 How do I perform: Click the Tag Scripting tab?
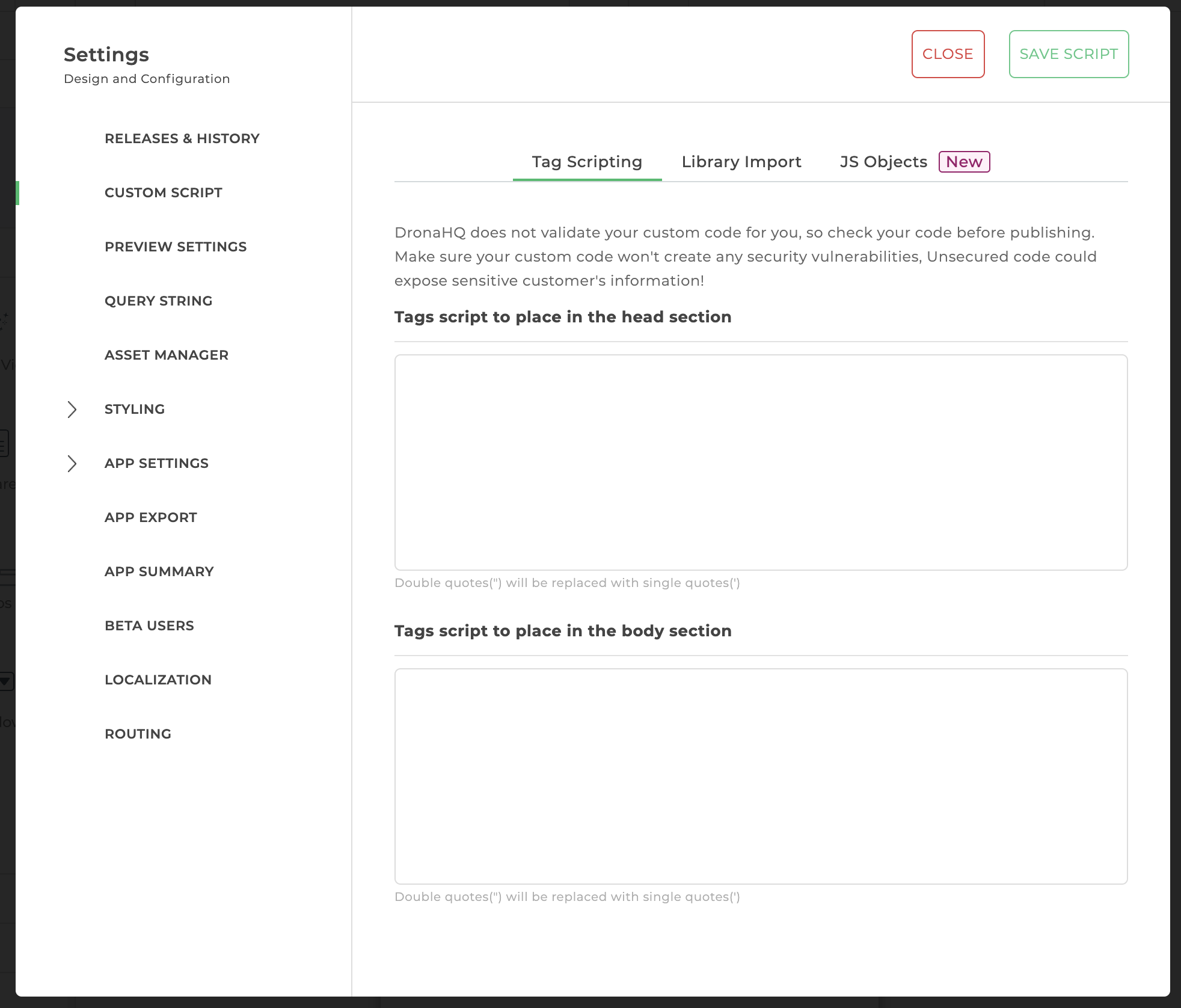click(x=586, y=161)
